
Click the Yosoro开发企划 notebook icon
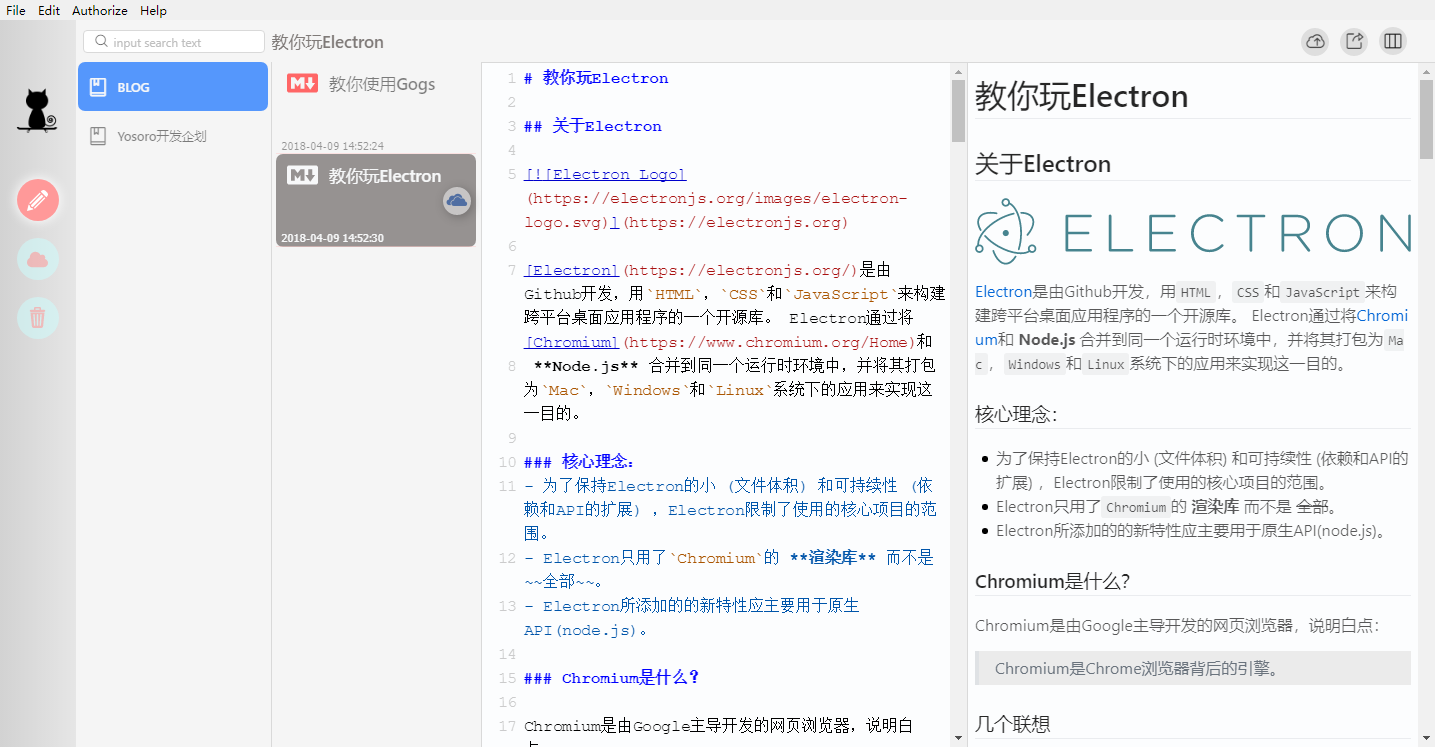[x=98, y=136]
